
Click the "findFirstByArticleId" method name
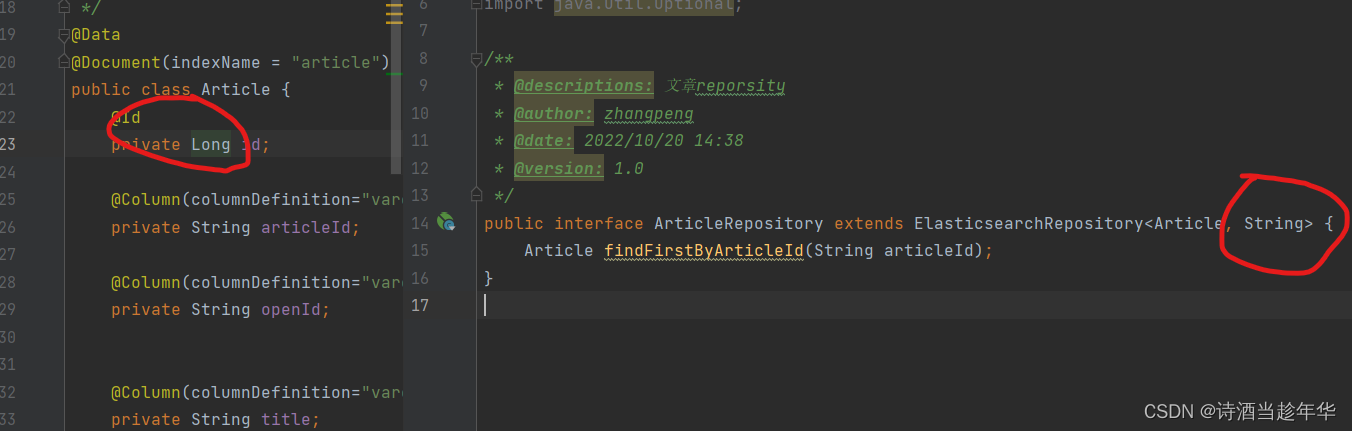click(704, 250)
